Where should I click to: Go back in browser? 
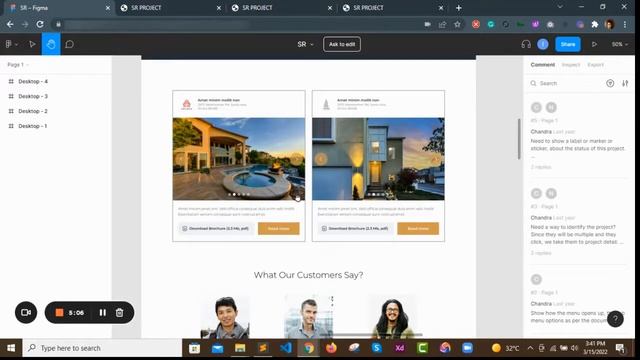[x=10, y=24]
